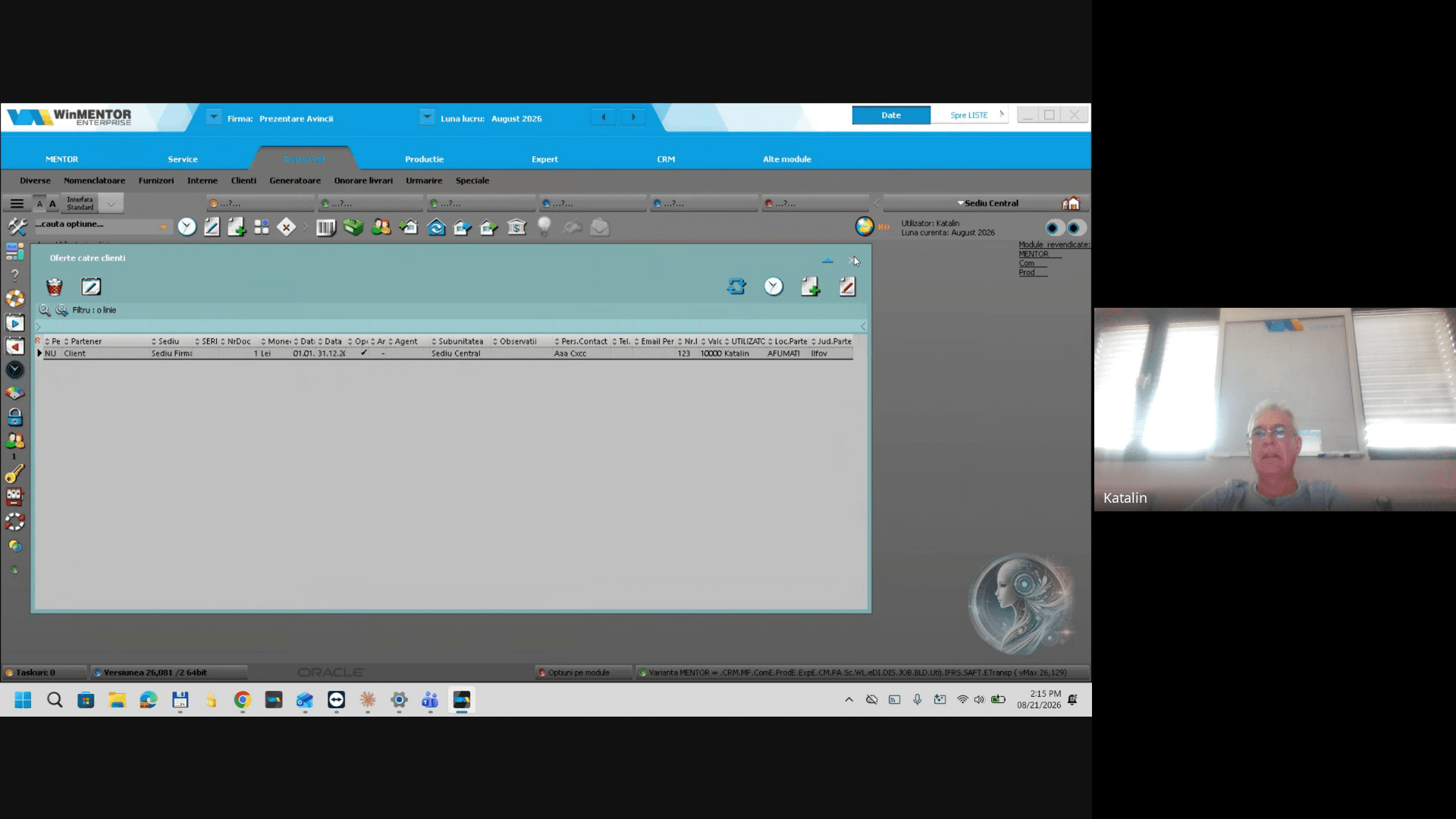Click the gold key icon in left sidebar
This screenshot has width=1456, height=819.
(14, 474)
